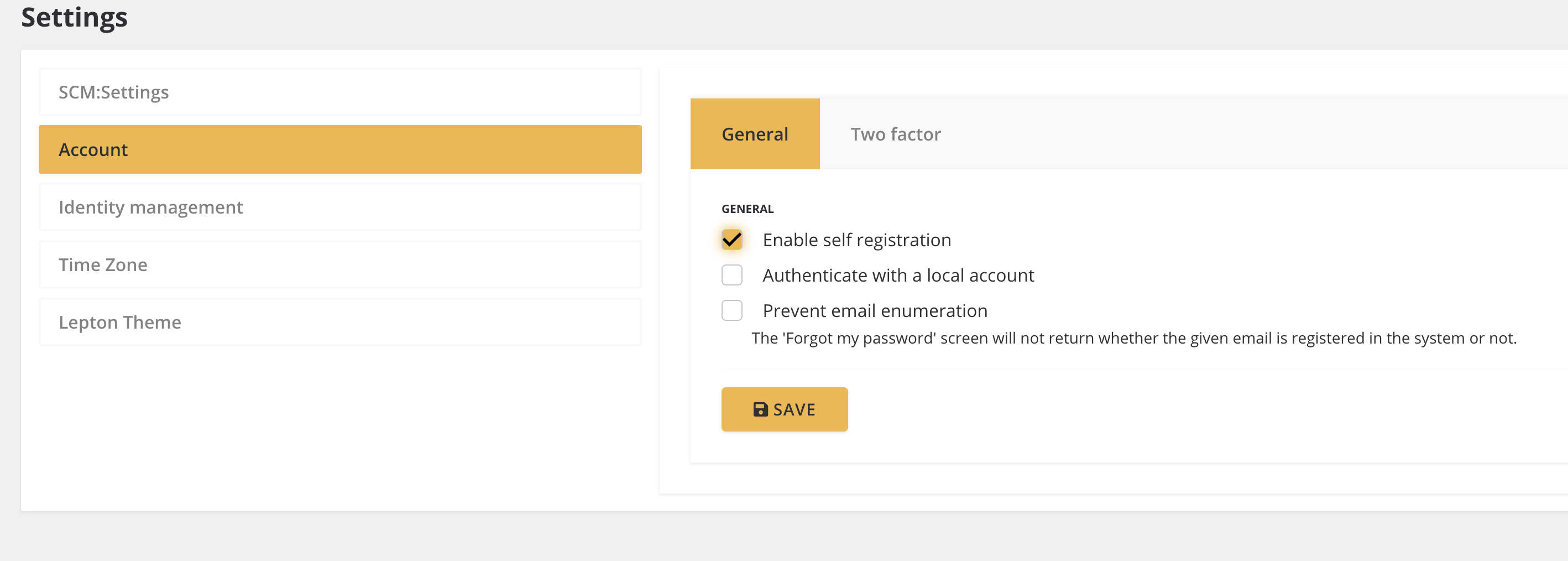
Task: Open SCM:Settings section
Action: 339,92
